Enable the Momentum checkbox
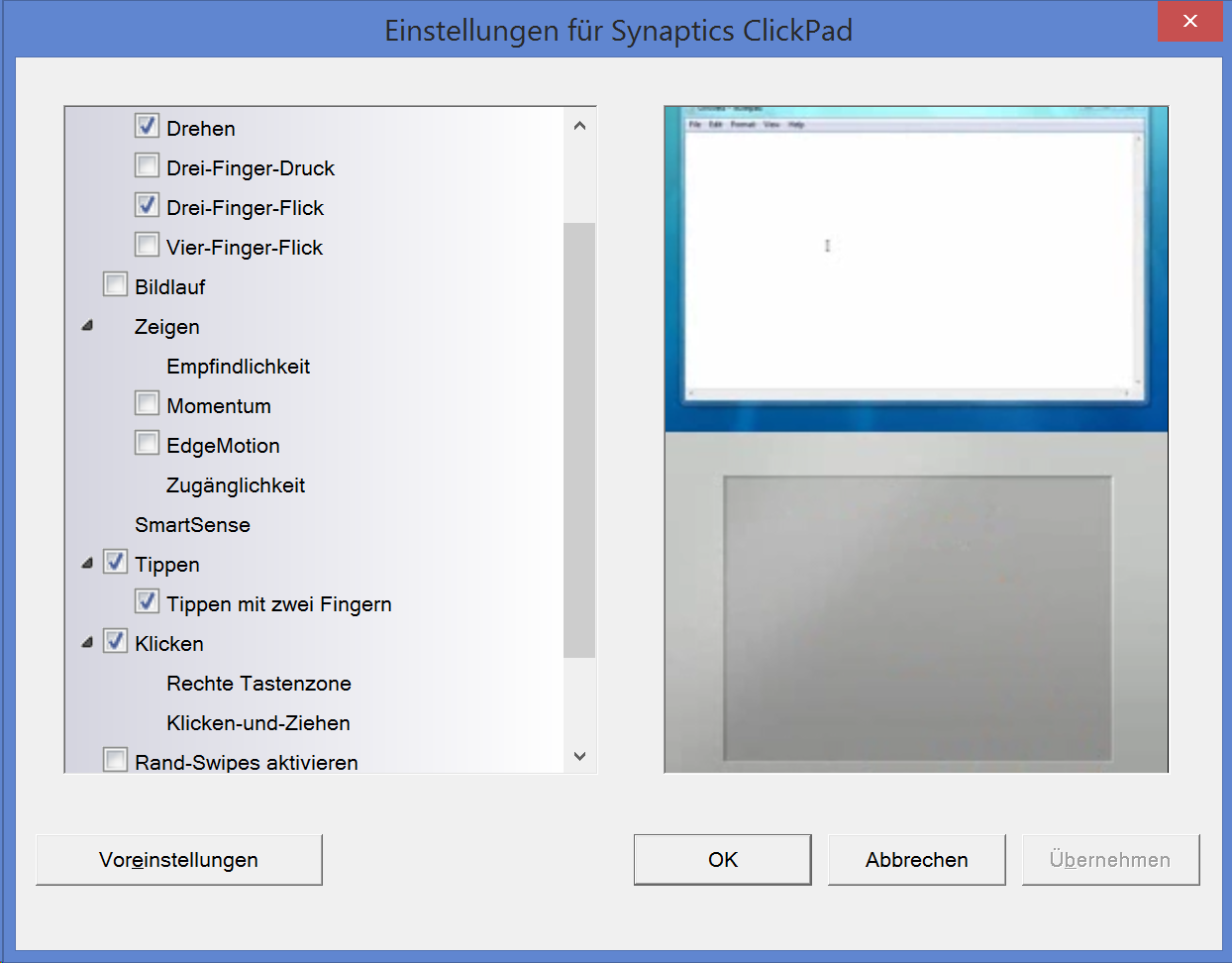Screen dimensions: 1232x963 [x=147, y=403]
